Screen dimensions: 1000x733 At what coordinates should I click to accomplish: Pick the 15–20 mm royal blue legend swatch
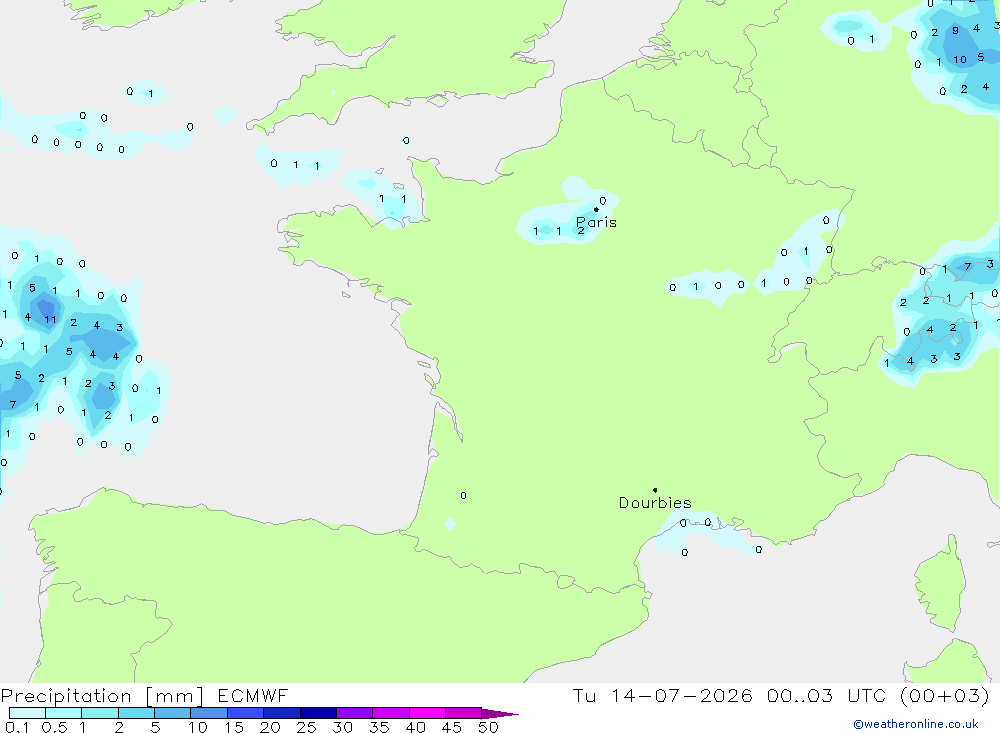[x=245, y=713]
